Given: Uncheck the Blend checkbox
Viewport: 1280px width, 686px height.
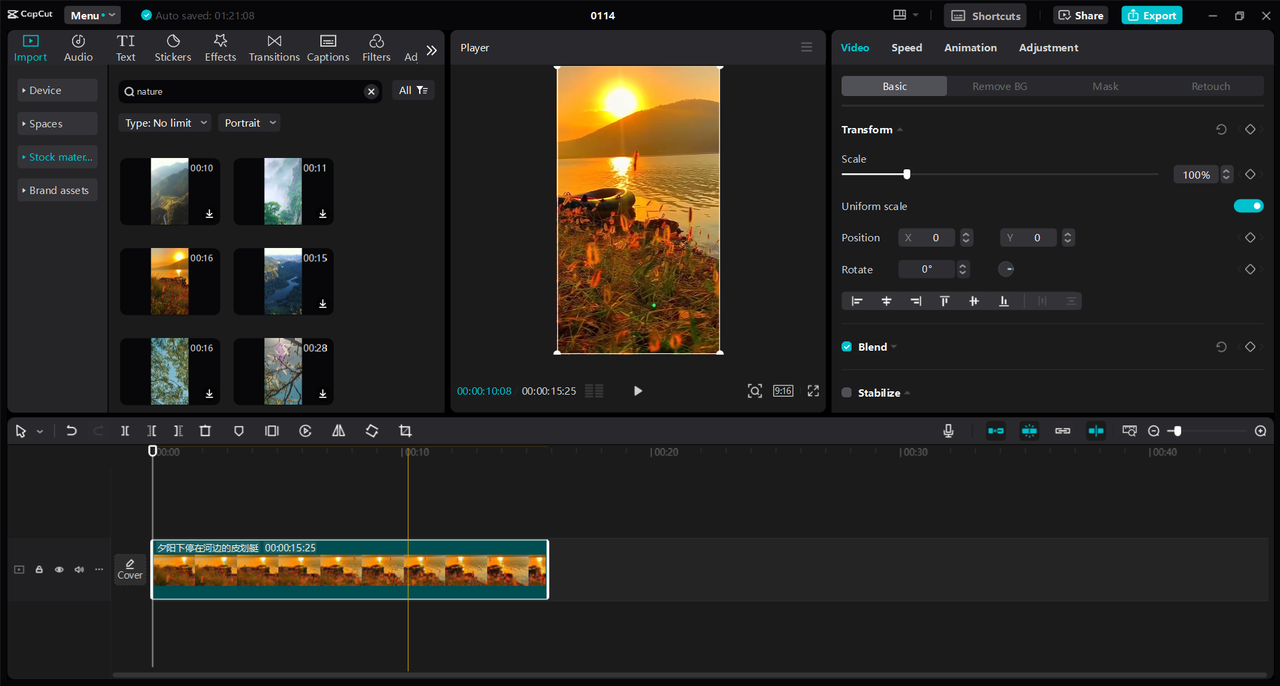Looking at the screenshot, I should pyautogui.click(x=847, y=347).
